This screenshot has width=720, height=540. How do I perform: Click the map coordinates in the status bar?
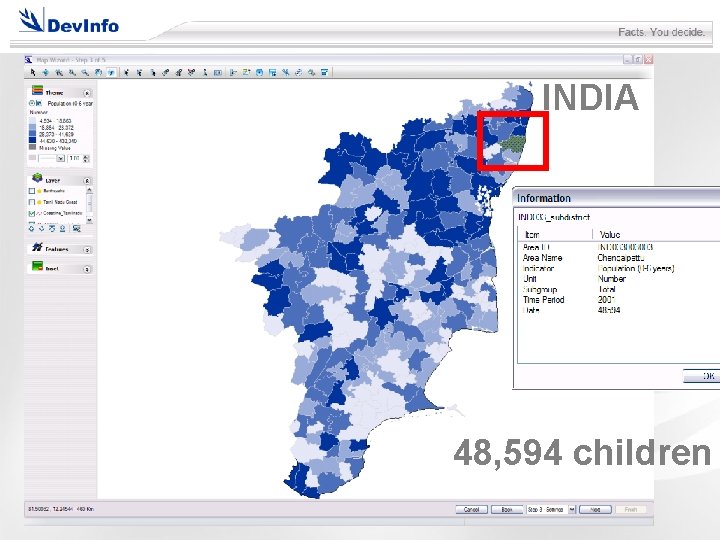tap(61, 509)
